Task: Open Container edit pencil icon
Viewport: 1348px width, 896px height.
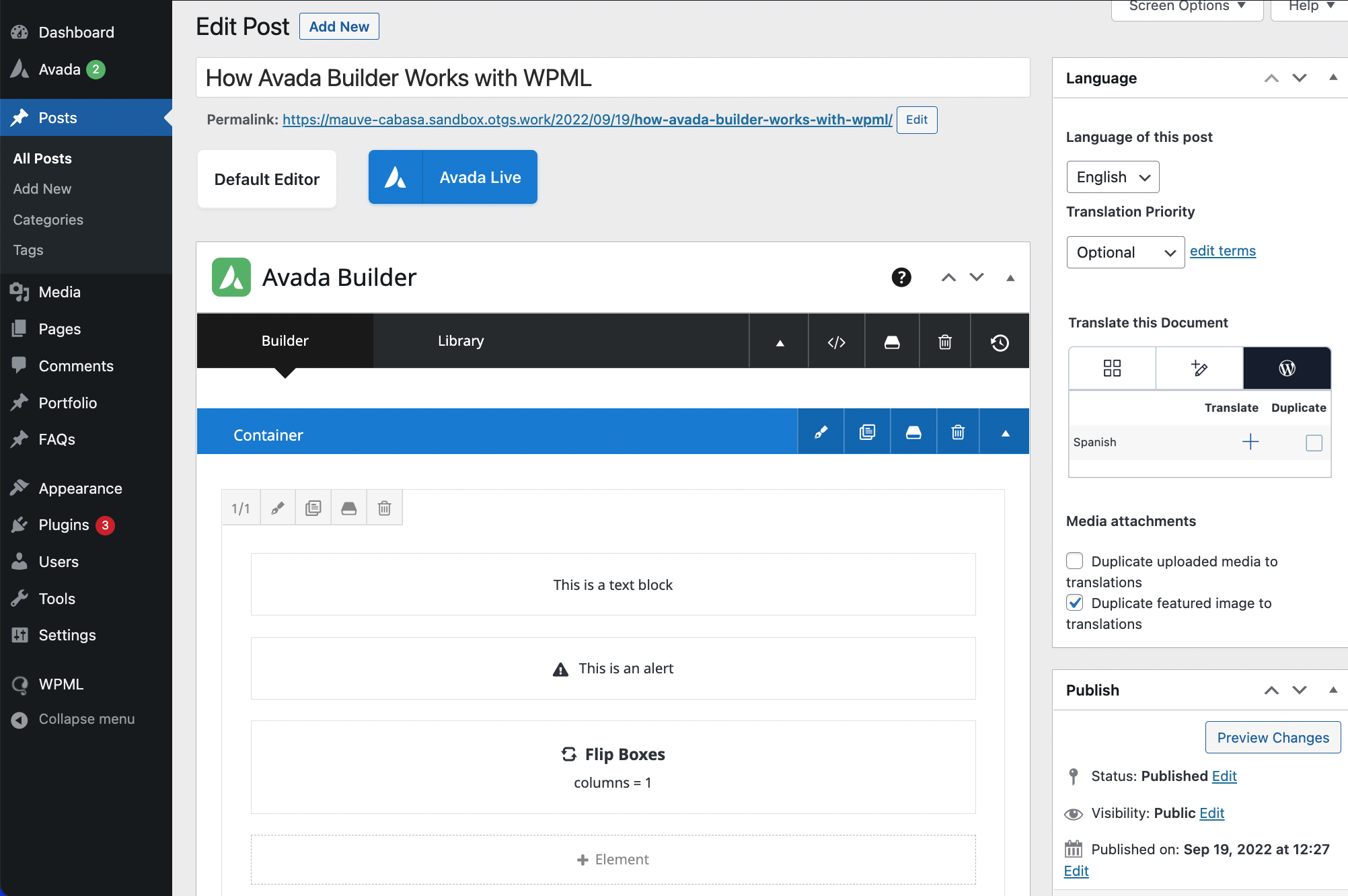Action: [821, 433]
